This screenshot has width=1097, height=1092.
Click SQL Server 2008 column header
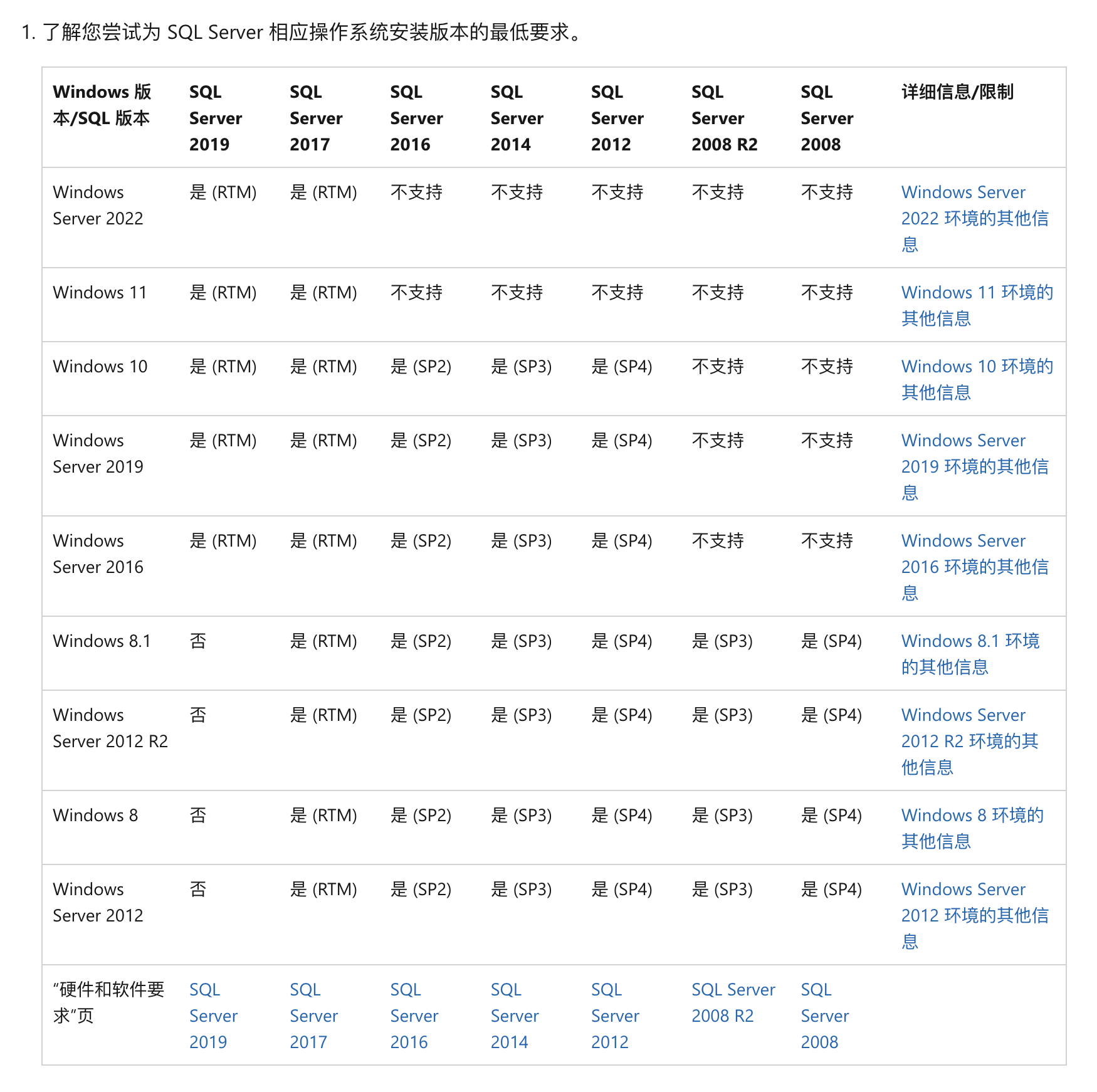click(x=827, y=118)
